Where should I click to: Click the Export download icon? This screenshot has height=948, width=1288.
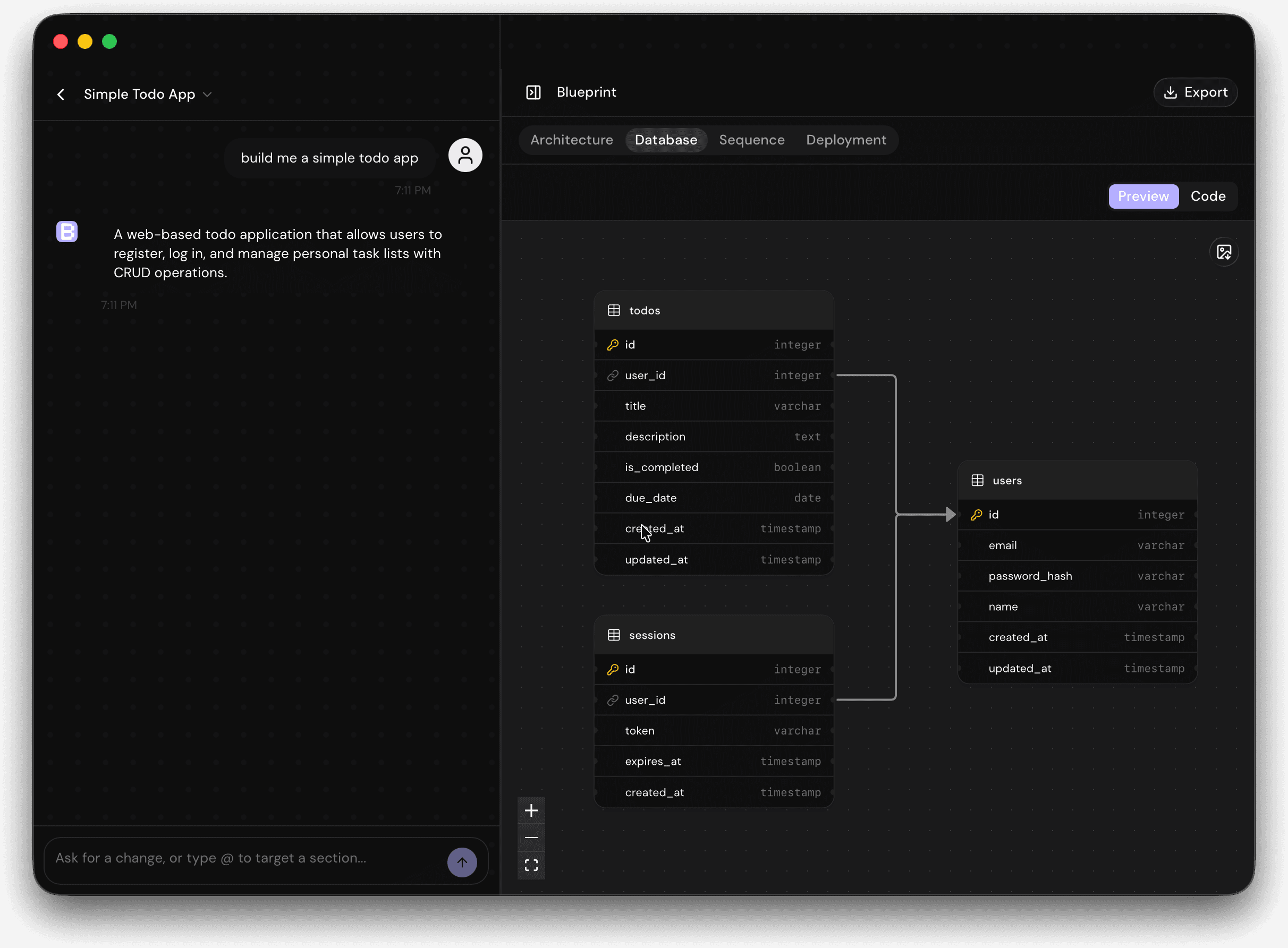(1170, 92)
